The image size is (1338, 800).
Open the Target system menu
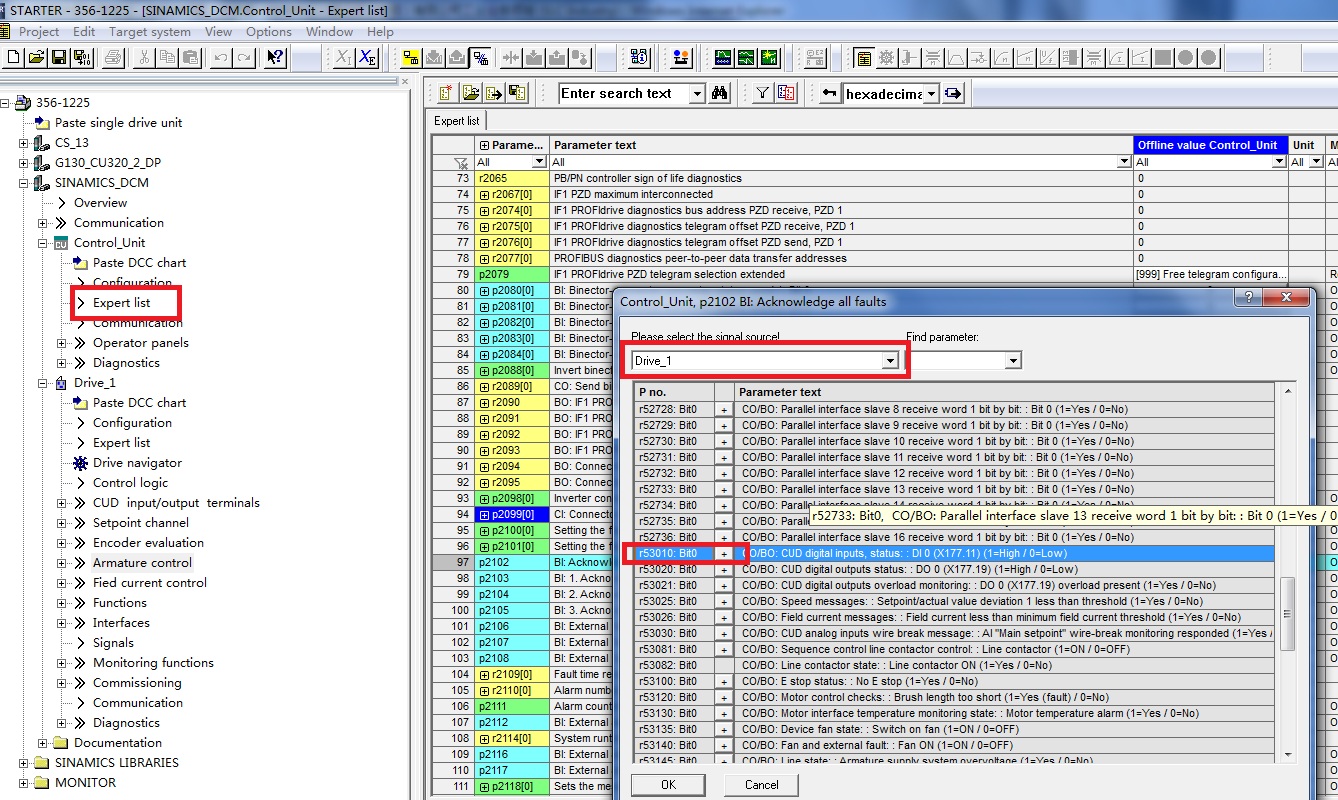pos(150,31)
